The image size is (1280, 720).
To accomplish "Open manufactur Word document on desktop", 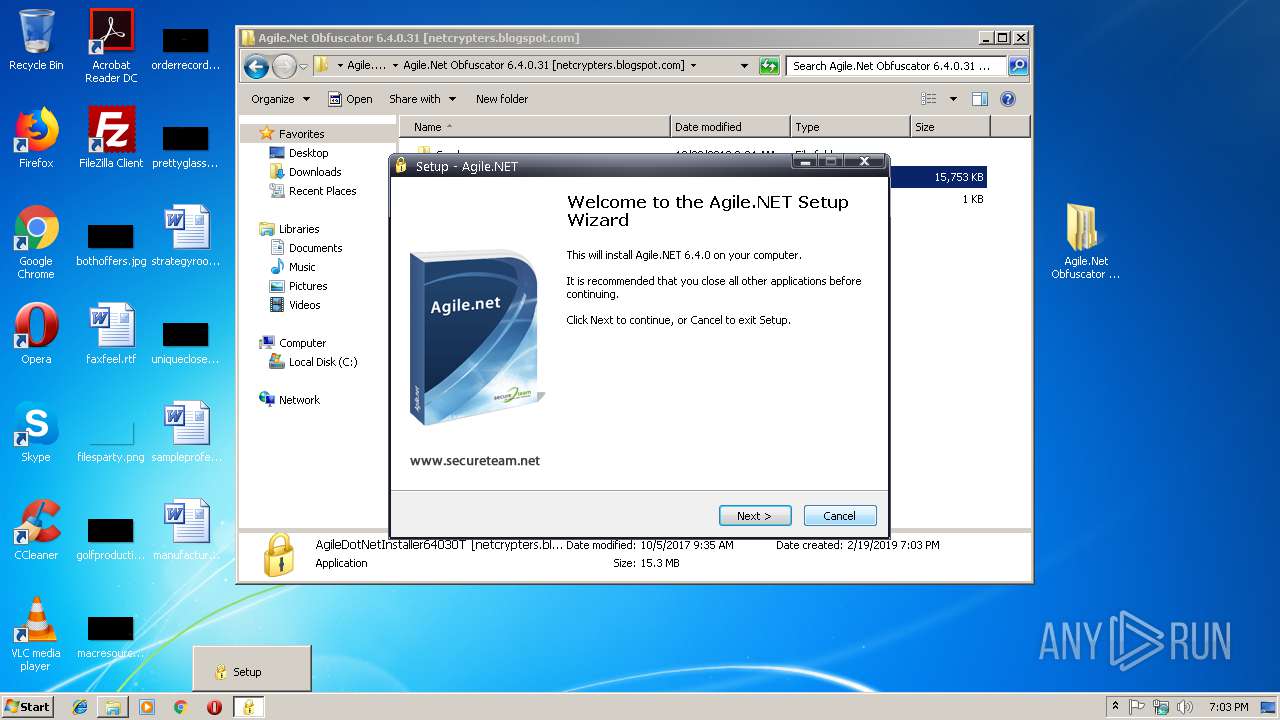I will click(x=186, y=530).
